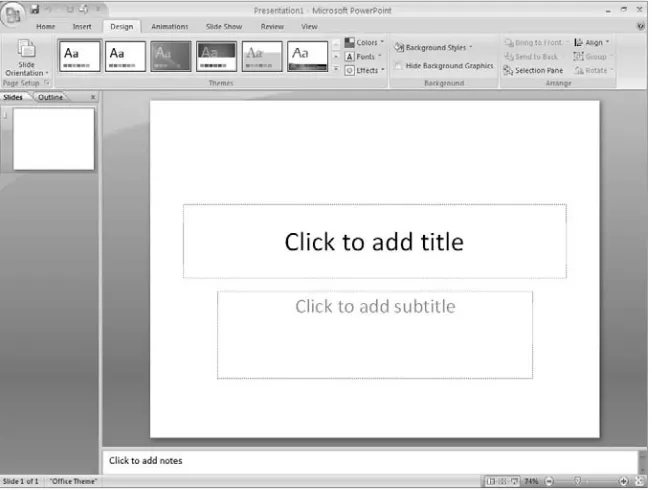The width and height of the screenshot is (652, 490).
Task: Expand the full themes gallery
Action: (336, 69)
